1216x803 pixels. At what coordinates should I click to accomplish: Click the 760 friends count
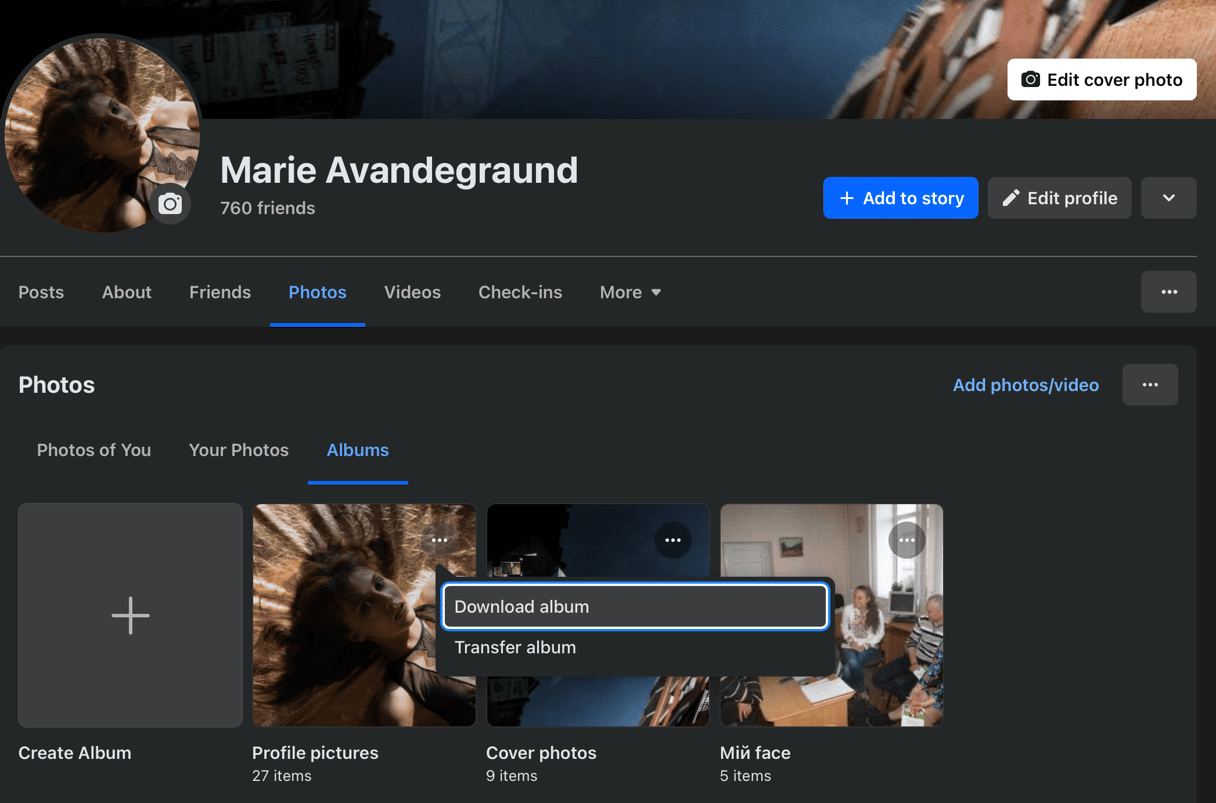(267, 208)
